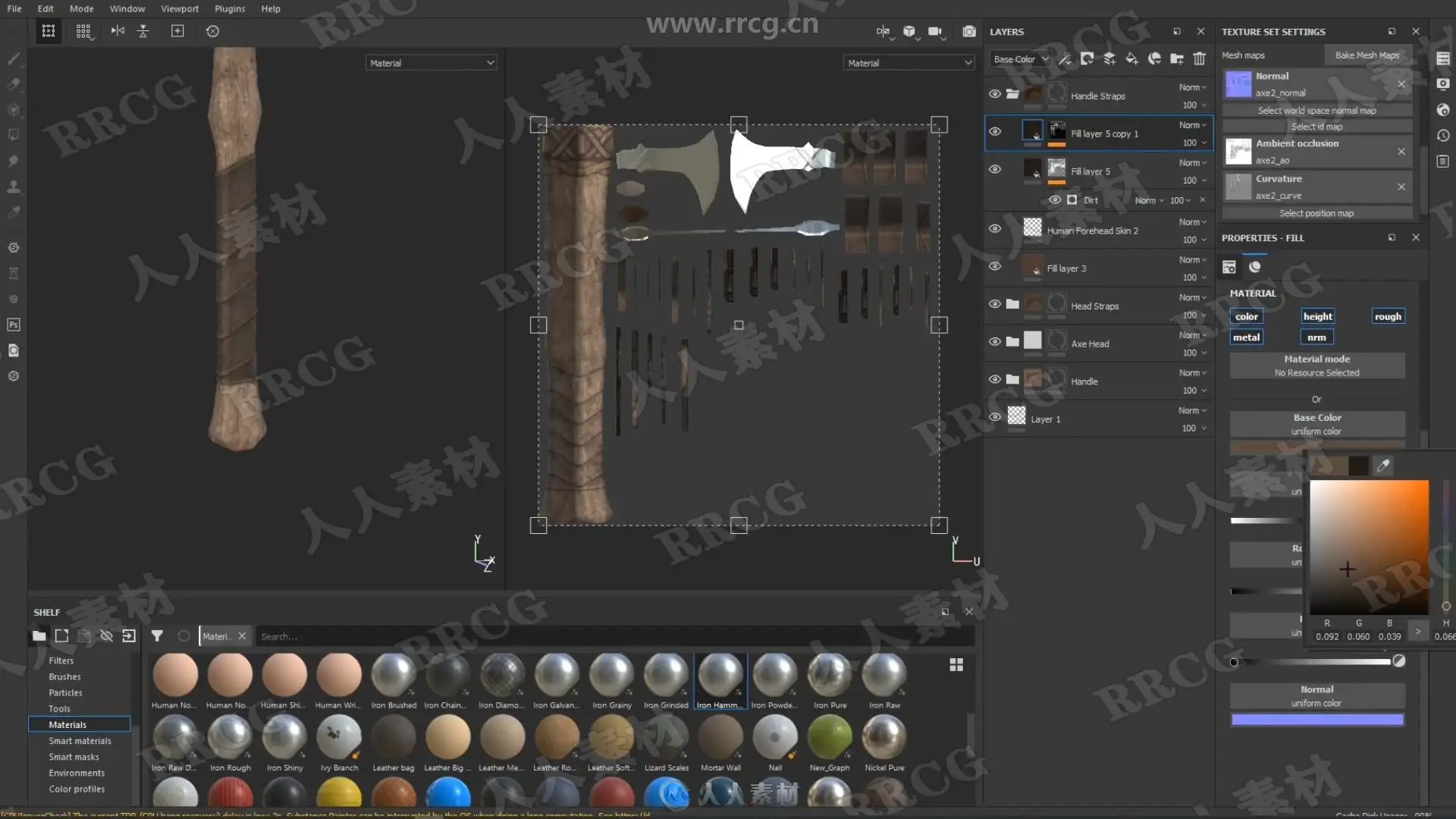The height and width of the screenshot is (819, 1456).
Task: Toggle visibility of the Dirt effect
Action: tap(1055, 200)
